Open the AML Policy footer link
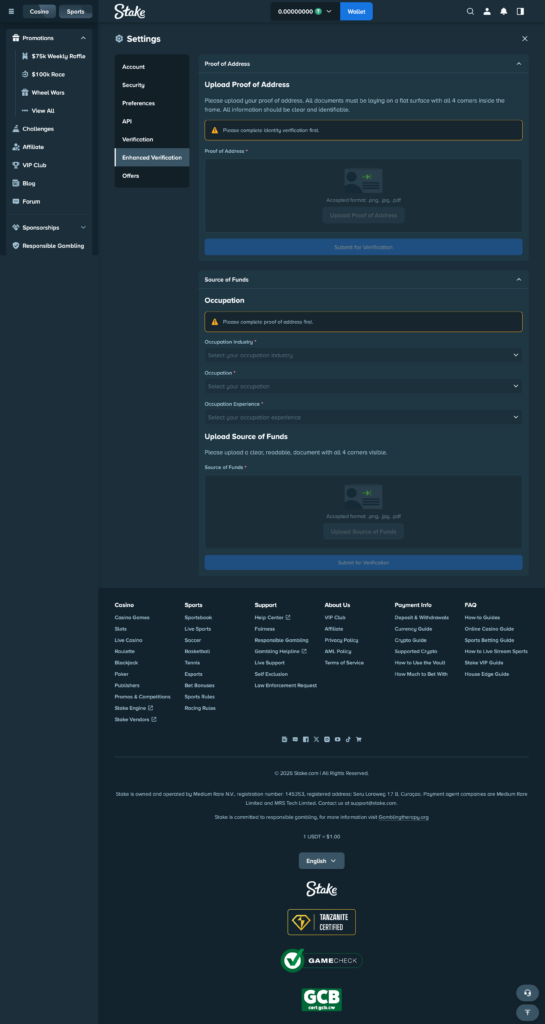The width and height of the screenshot is (545, 1024). 337,651
